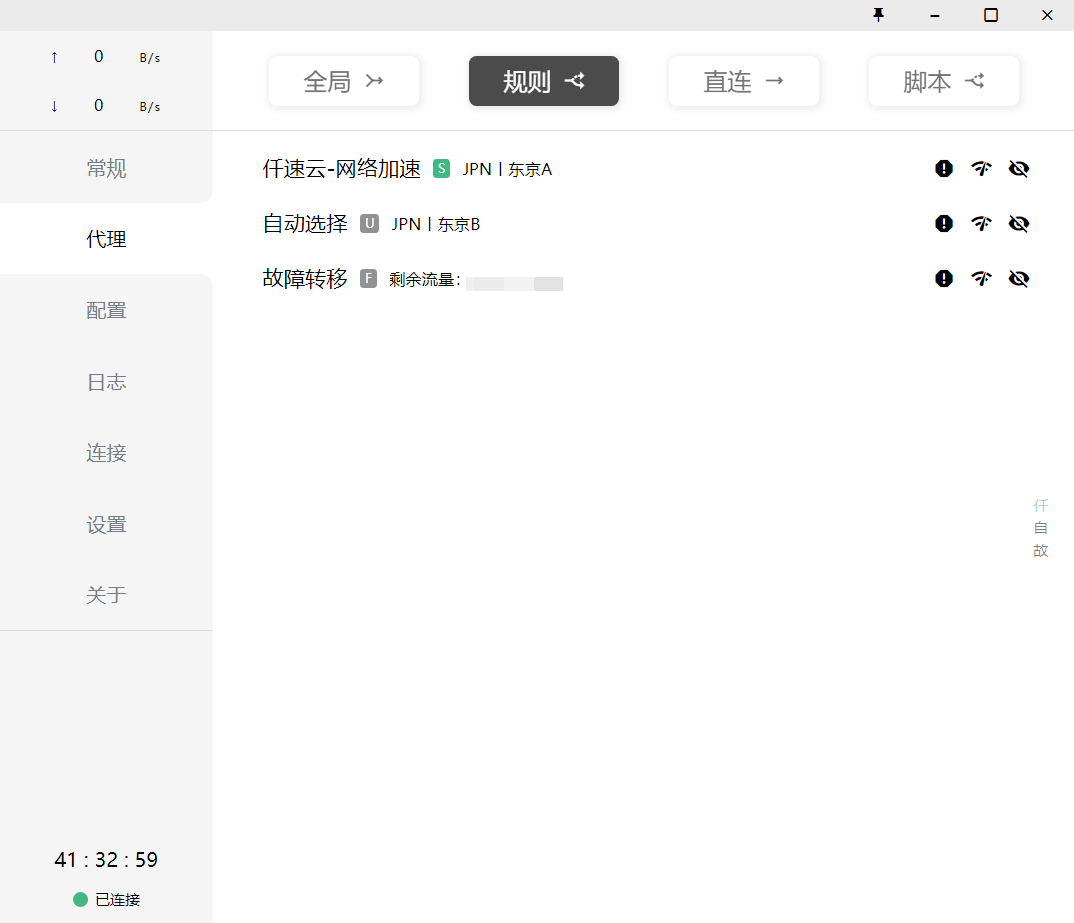The width and height of the screenshot is (1074, 923).
Task: Show info for 自动选择 group
Action: 944,224
